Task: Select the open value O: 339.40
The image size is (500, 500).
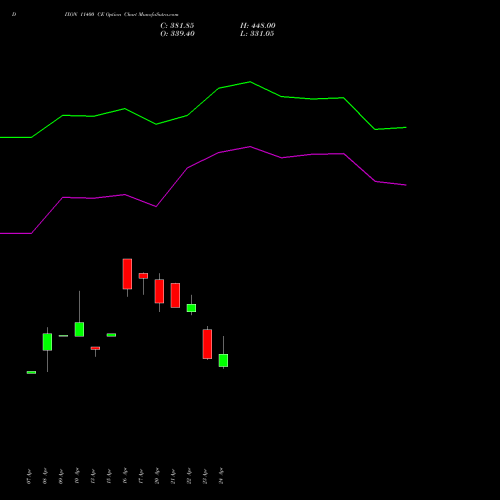Action: click(x=177, y=34)
